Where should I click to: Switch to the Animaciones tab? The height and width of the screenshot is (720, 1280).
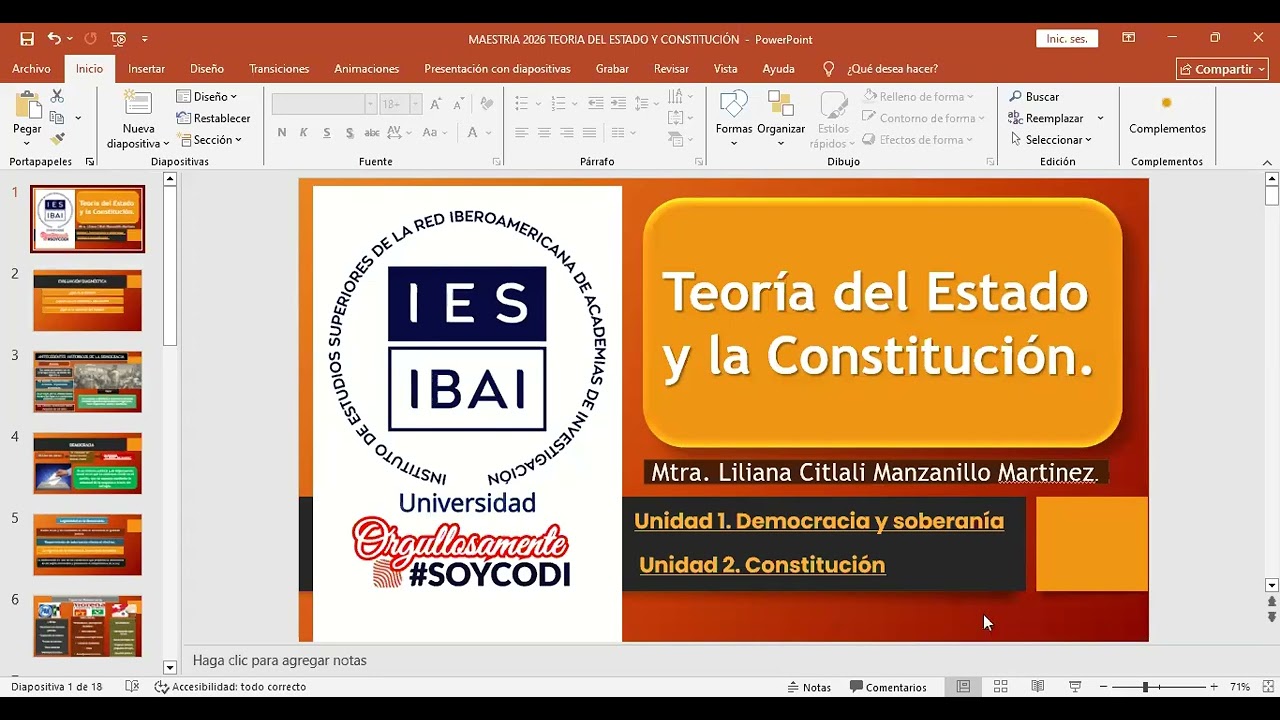[367, 69]
